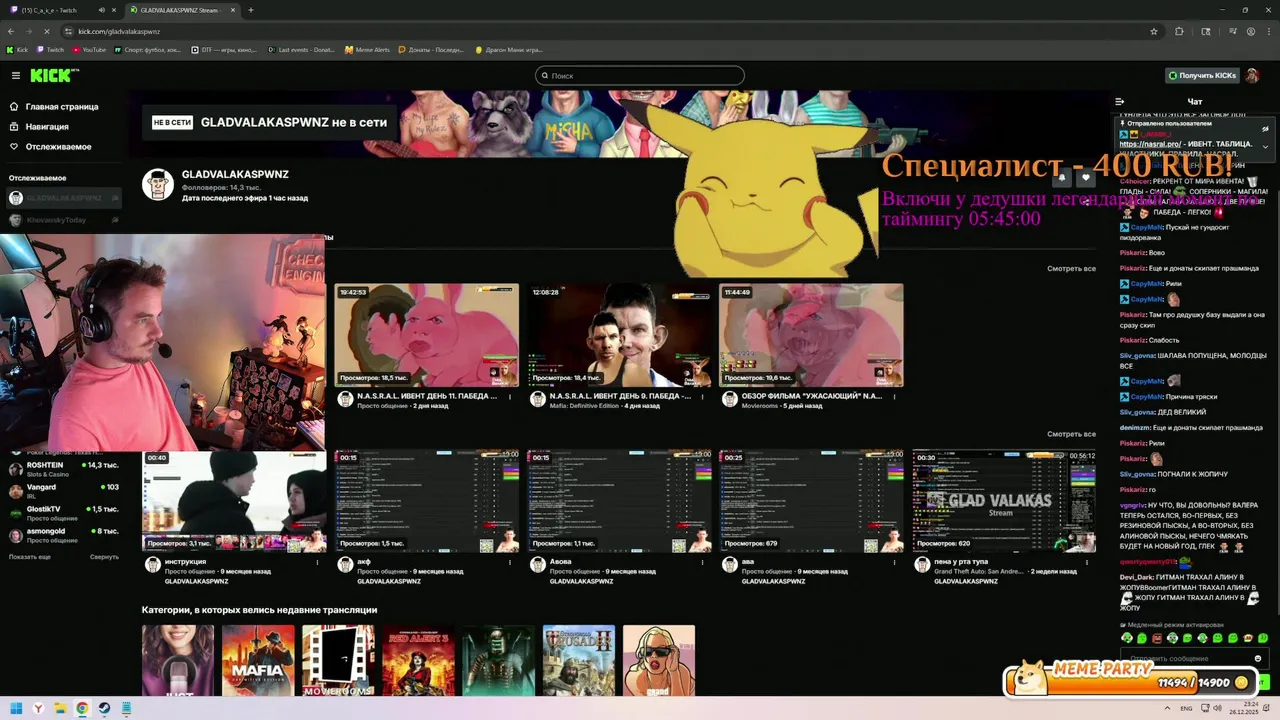
Task: Open options menu for инструкция clip
Action: (x=318, y=563)
